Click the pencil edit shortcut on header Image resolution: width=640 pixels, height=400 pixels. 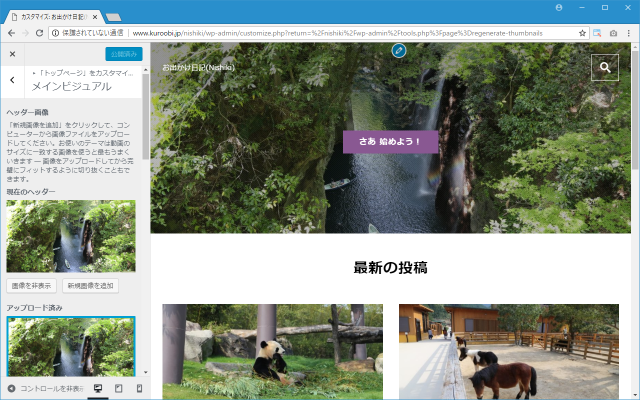(399, 50)
